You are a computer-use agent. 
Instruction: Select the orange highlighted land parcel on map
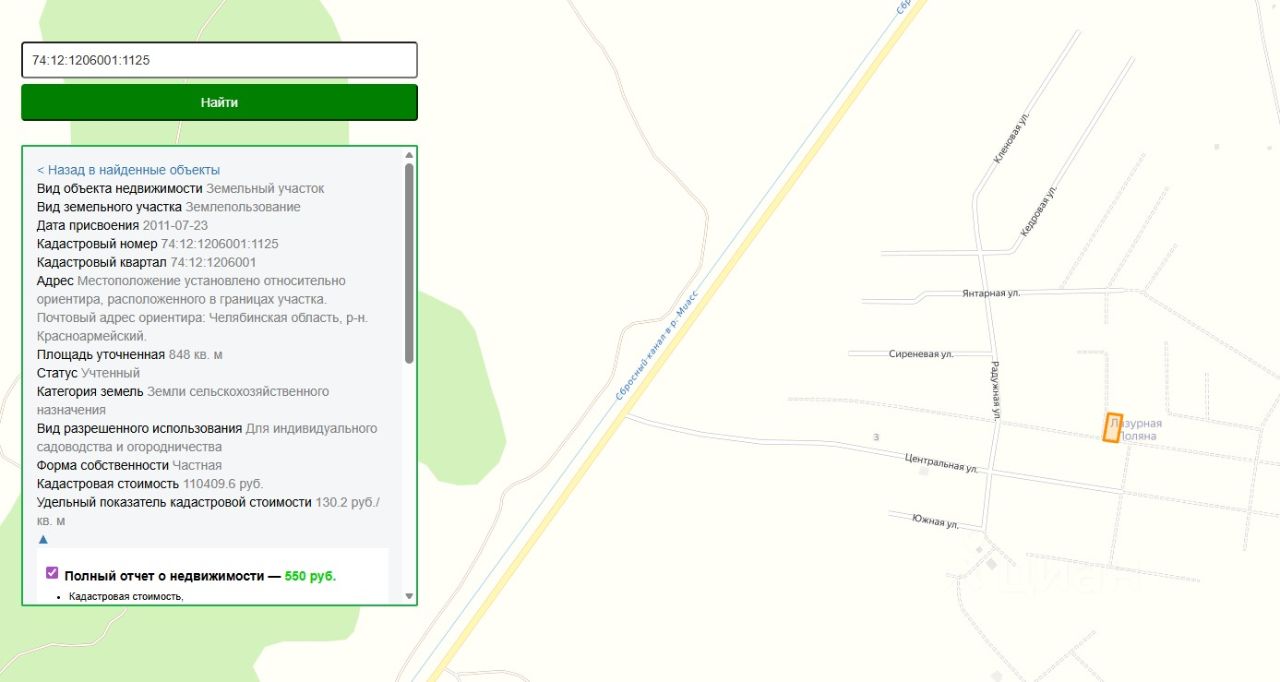[1113, 428]
